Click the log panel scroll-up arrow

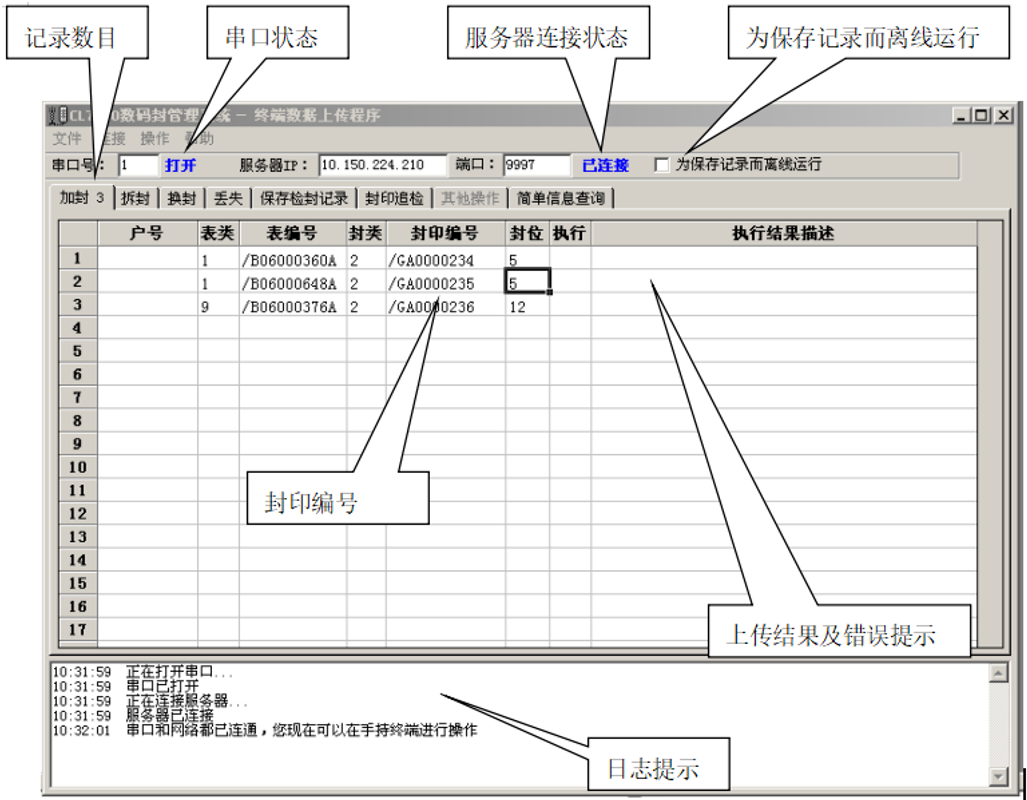[998, 674]
